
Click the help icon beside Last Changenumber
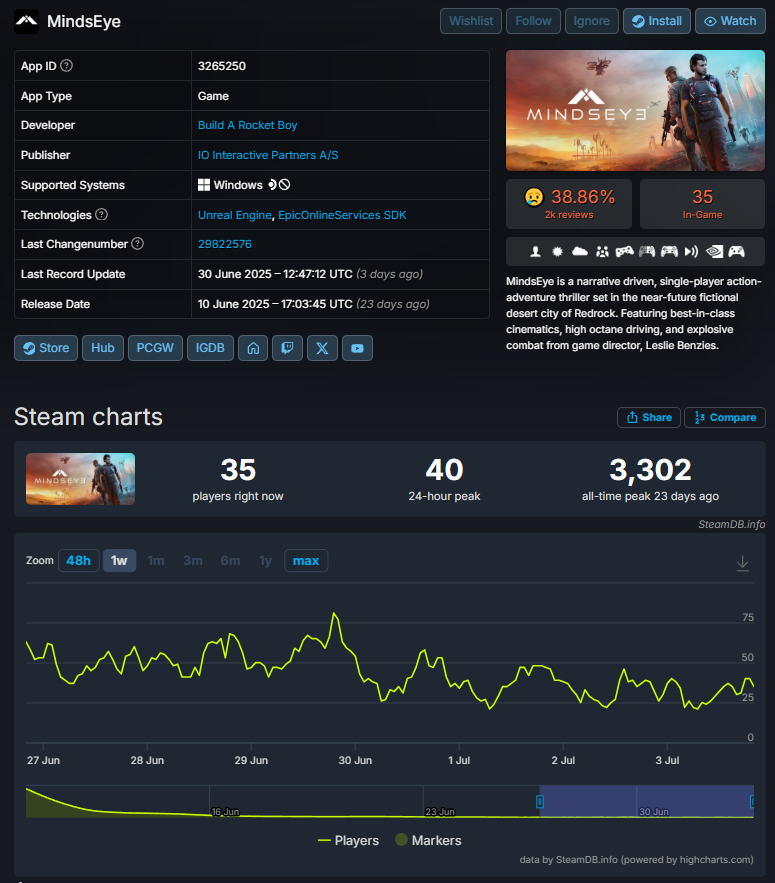pyautogui.click(x=137, y=244)
